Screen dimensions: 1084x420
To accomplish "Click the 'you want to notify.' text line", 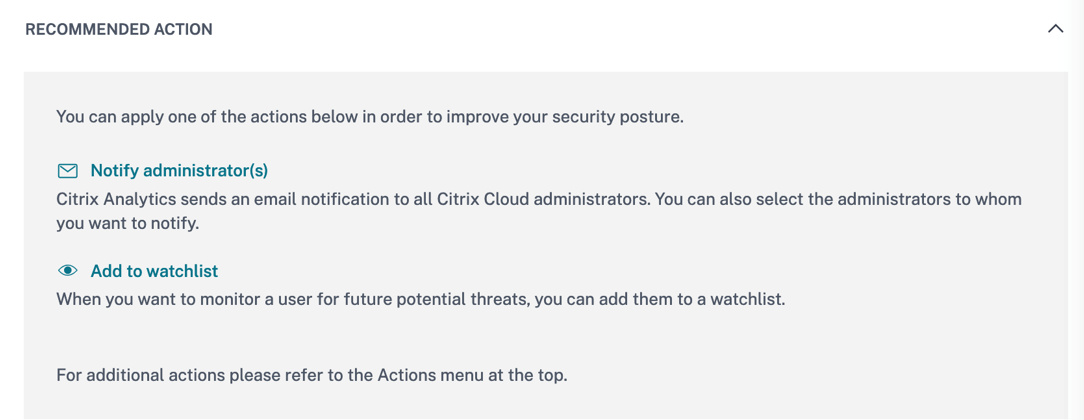I will tap(128, 223).
